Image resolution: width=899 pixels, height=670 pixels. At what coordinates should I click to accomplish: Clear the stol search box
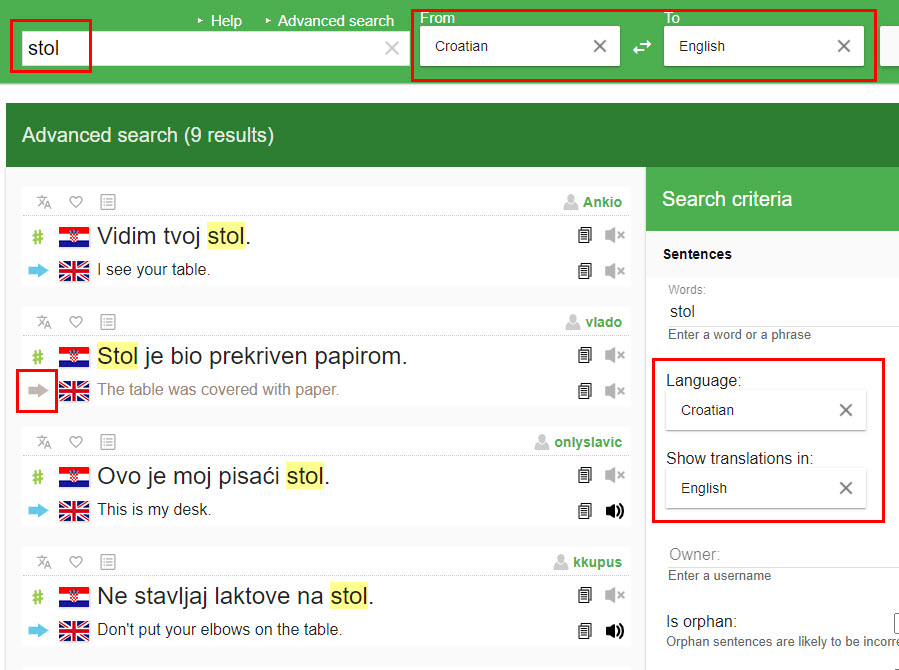pos(392,48)
